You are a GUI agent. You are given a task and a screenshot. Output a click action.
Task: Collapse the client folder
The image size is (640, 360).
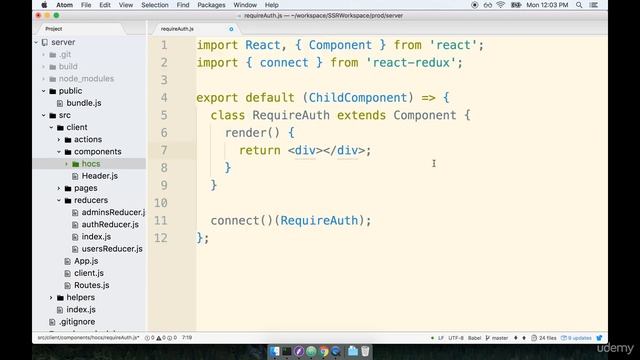[x=51, y=127]
